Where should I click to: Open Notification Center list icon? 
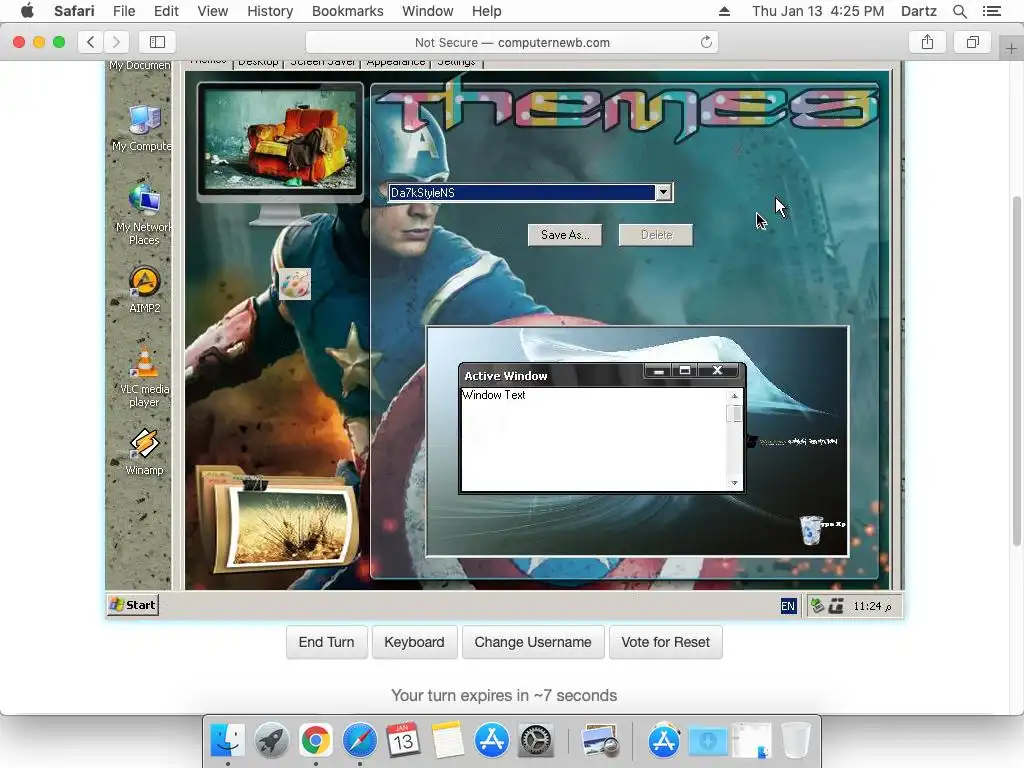tap(991, 11)
